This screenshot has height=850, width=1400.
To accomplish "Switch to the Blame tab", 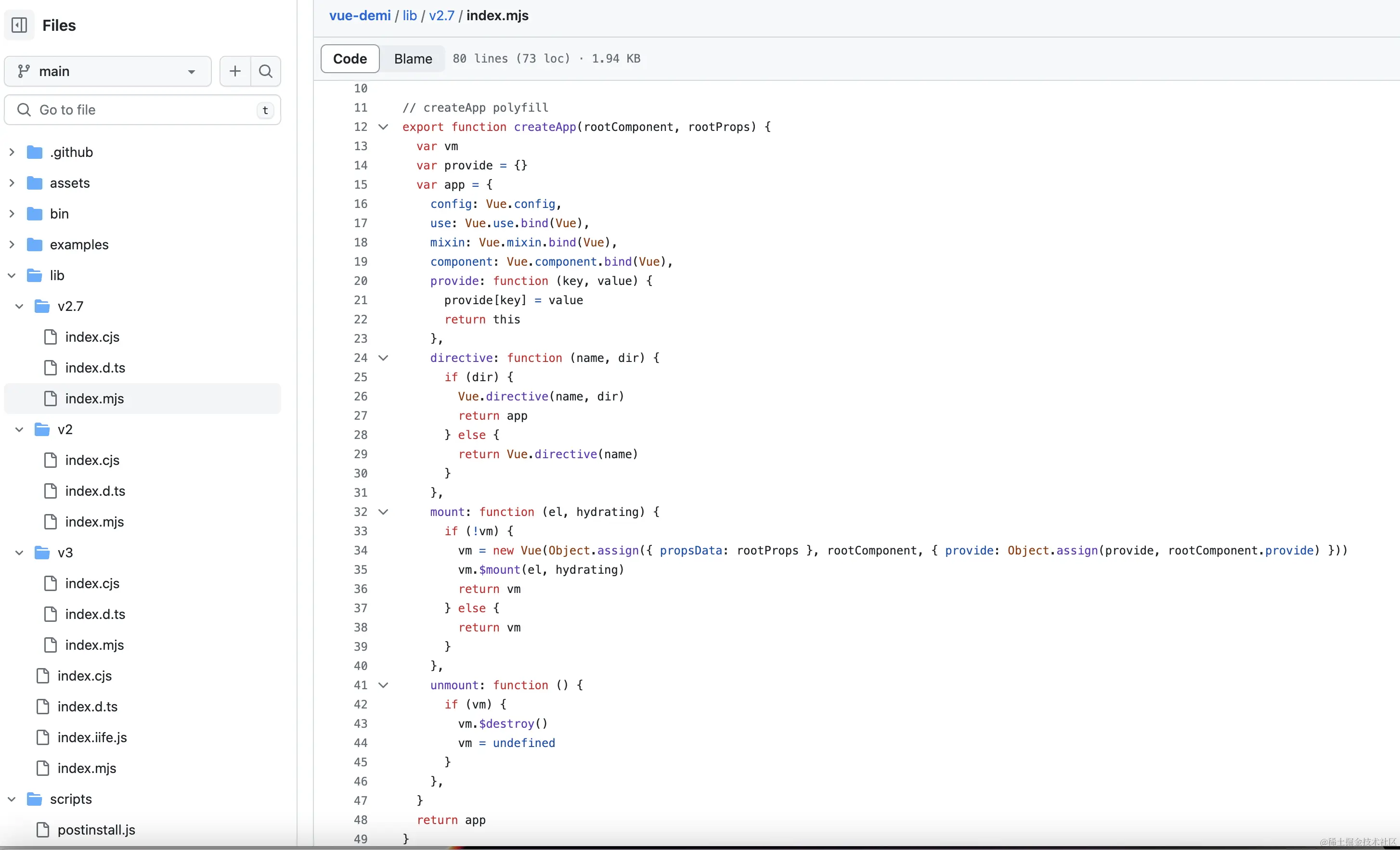I will (413, 59).
